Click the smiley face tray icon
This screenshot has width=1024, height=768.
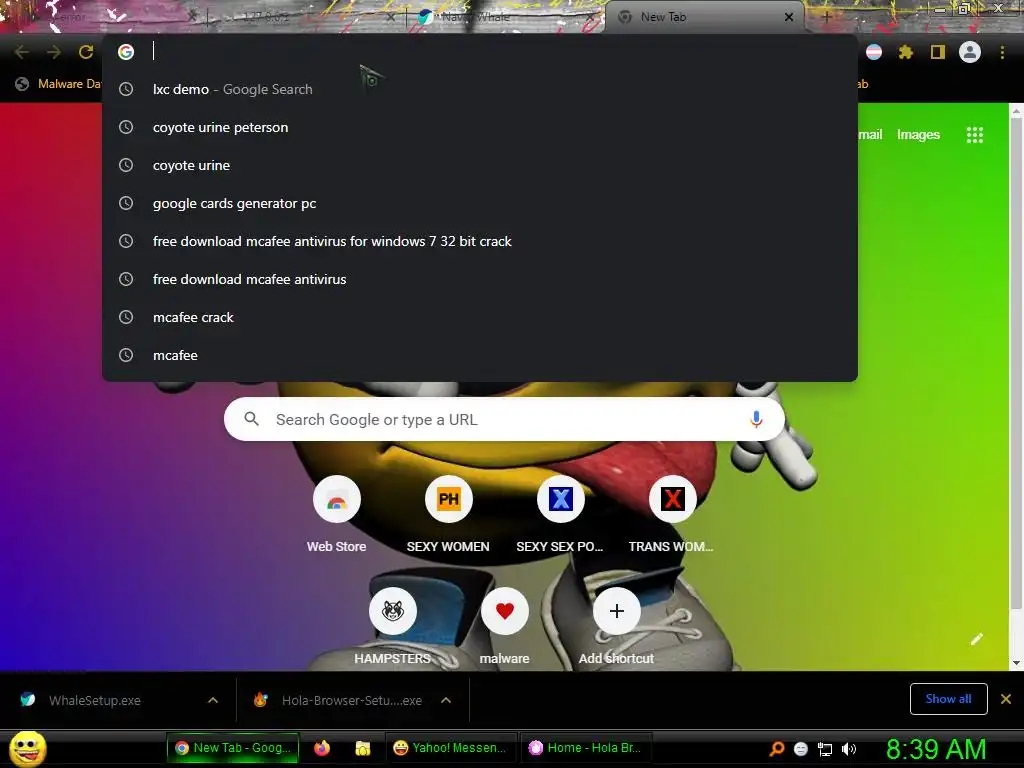tap(801, 749)
